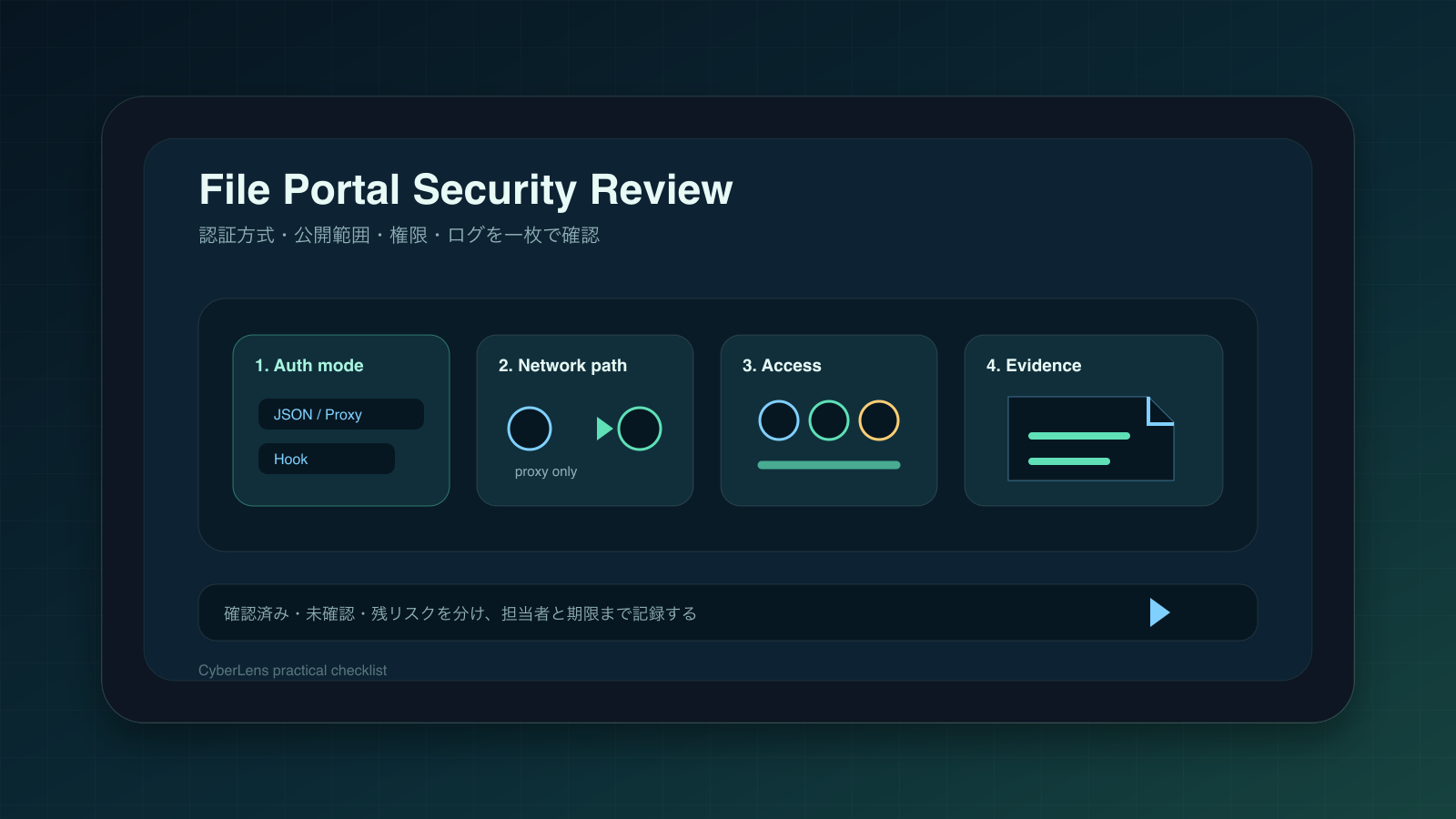Click the upper green line in document
The width and height of the screenshot is (1456, 819).
pyautogui.click(x=1079, y=436)
